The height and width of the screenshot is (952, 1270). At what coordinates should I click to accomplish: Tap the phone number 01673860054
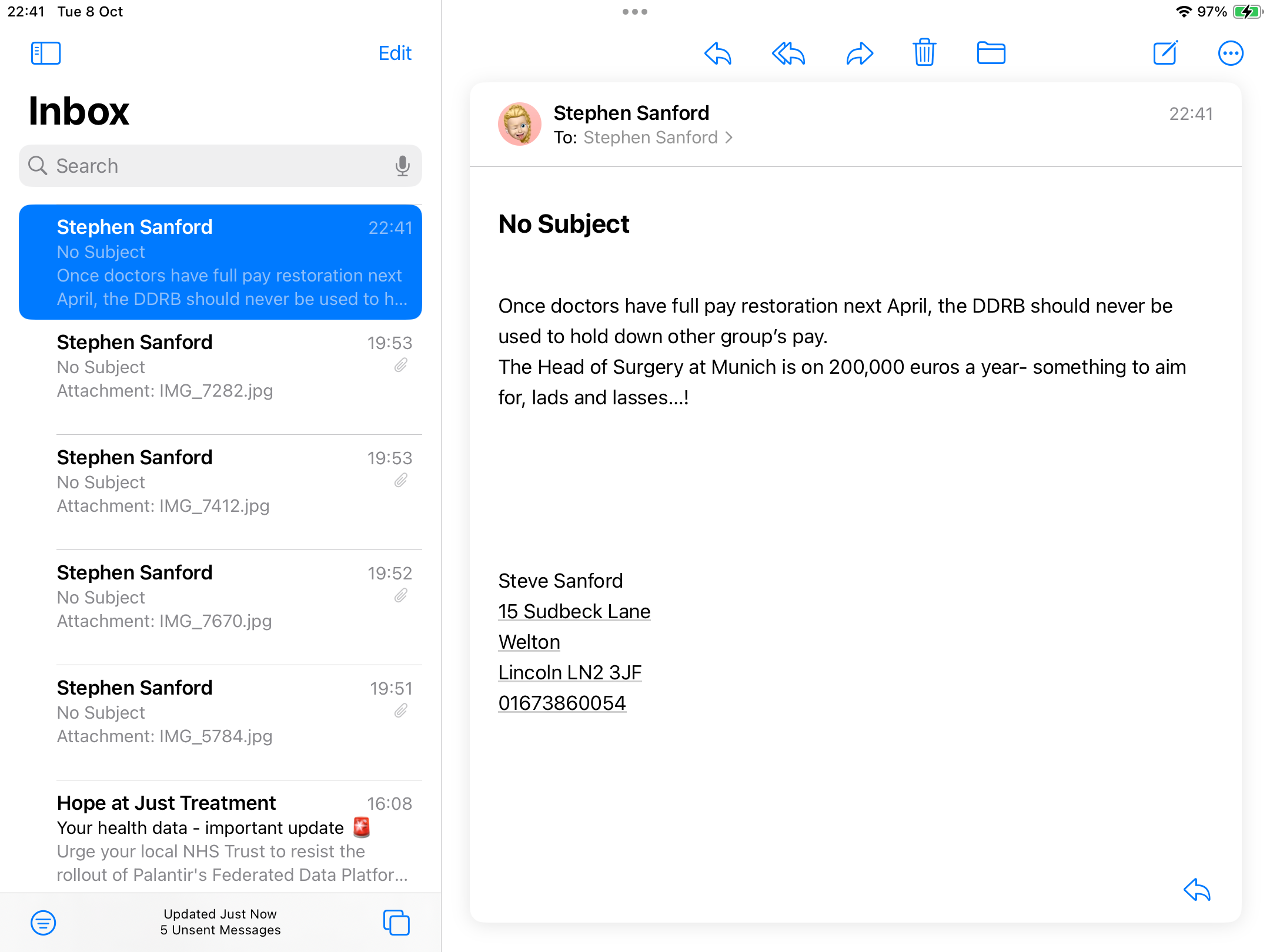click(562, 703)
